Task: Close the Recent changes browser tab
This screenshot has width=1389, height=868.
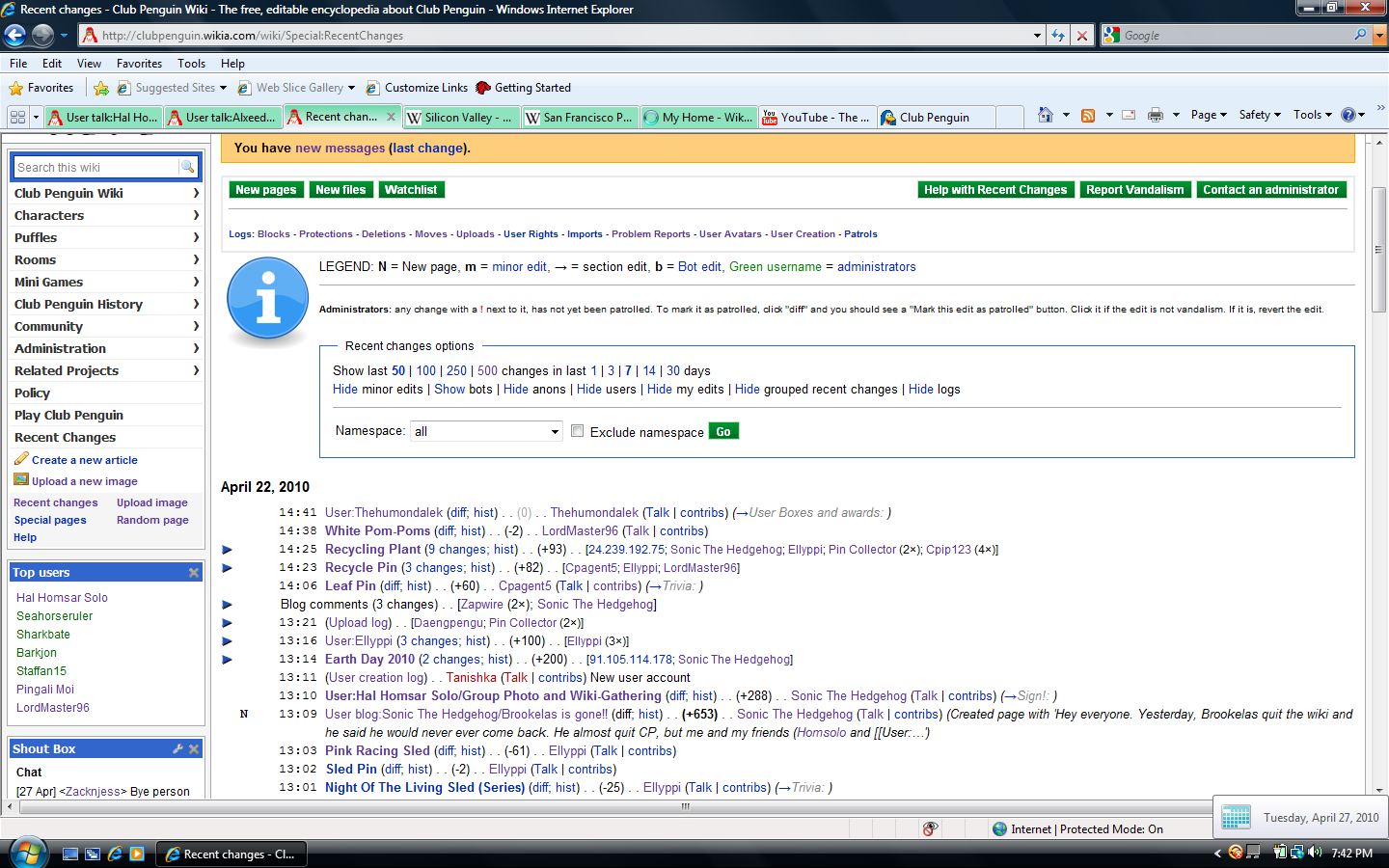Action: pyautogui.click(x=391, y=117)
